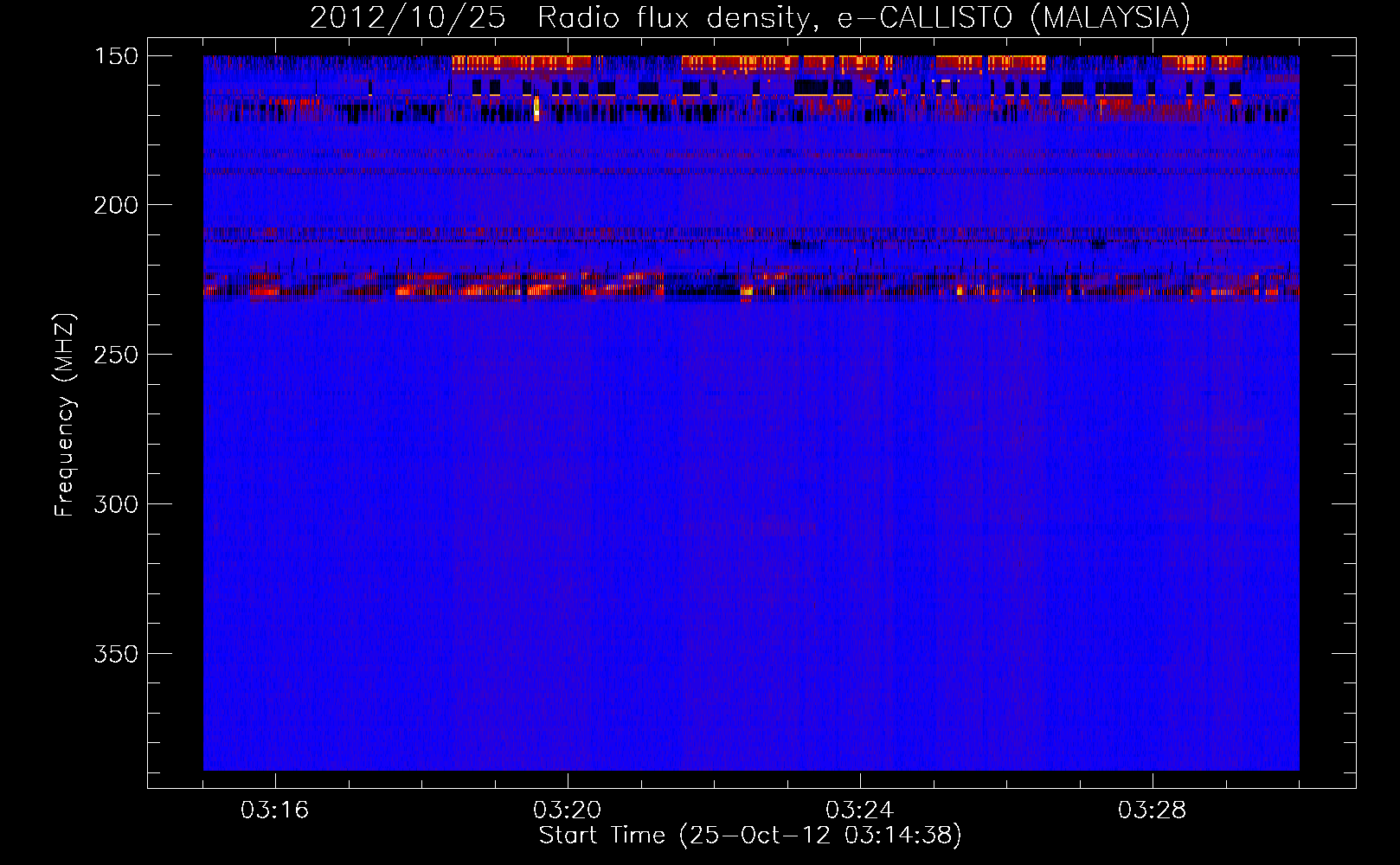Click the plot title '2012/10/25 Radio flux density'

pyautogui.click(x=750, y=17)
